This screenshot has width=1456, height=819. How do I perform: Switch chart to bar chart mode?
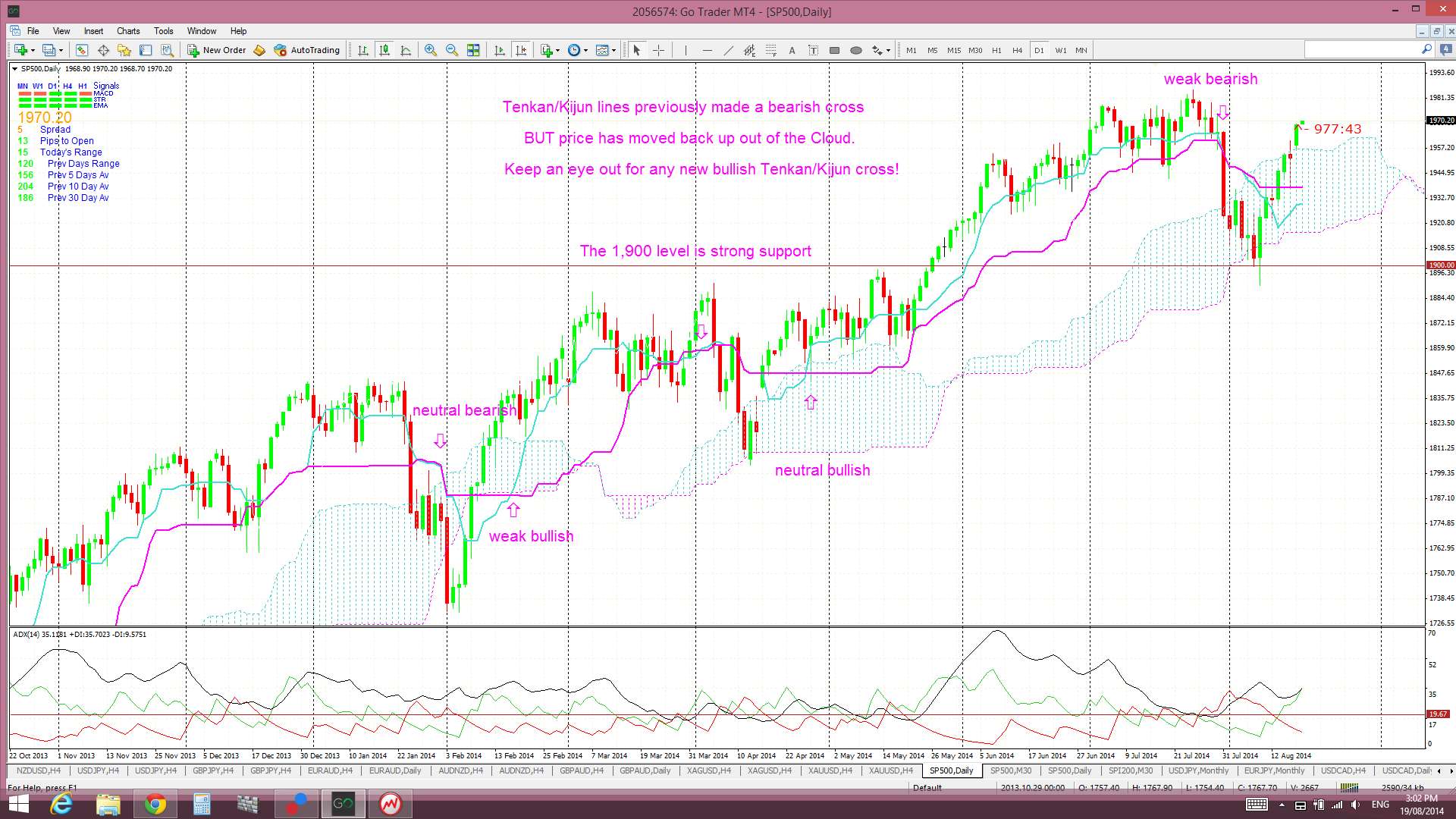click(x=363, y=50)
